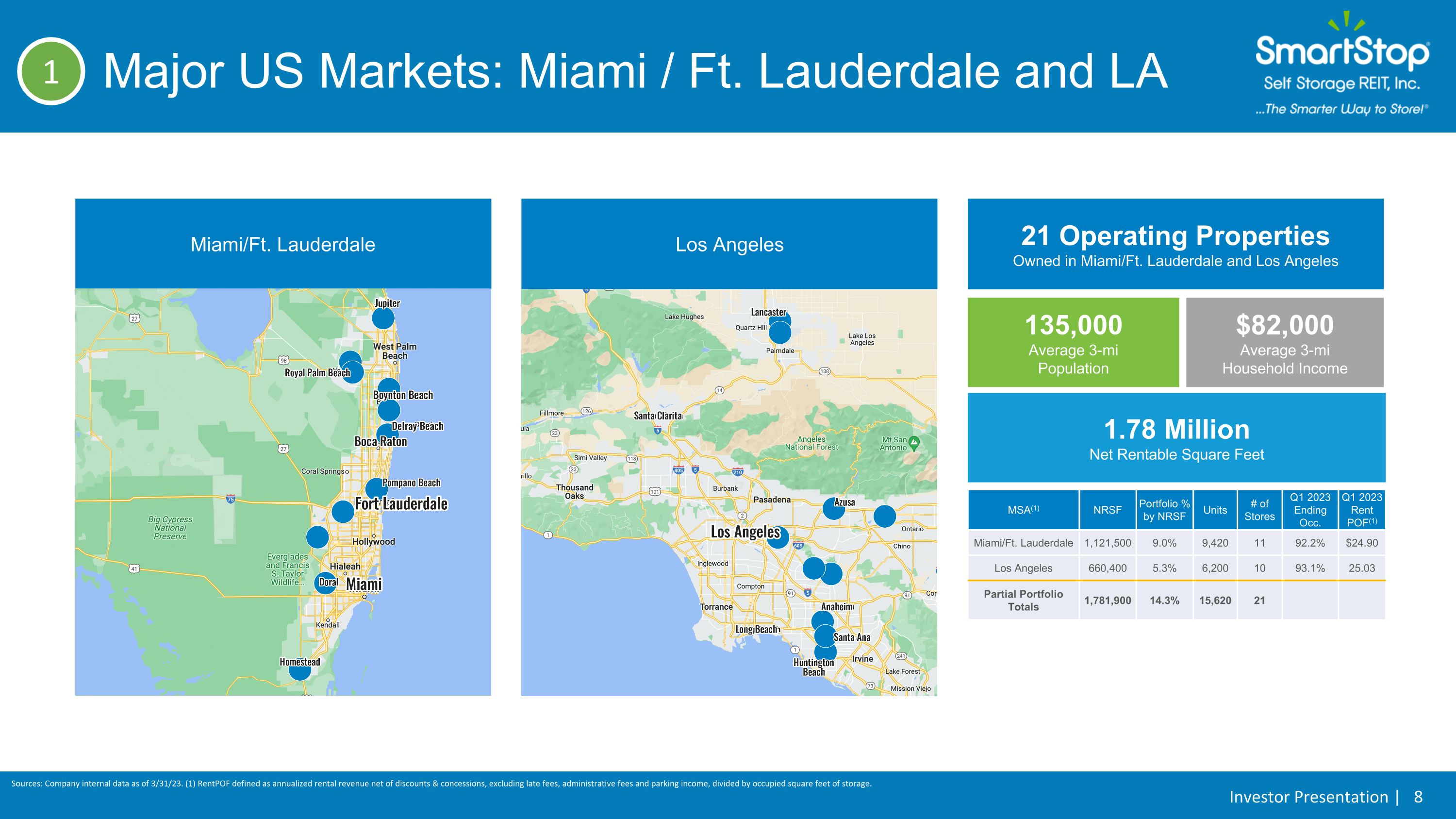Screen dimensions: 1456x819
Task: Click the Q1 2023 Ending Occ. column header
Action: tap(1309, 510)
